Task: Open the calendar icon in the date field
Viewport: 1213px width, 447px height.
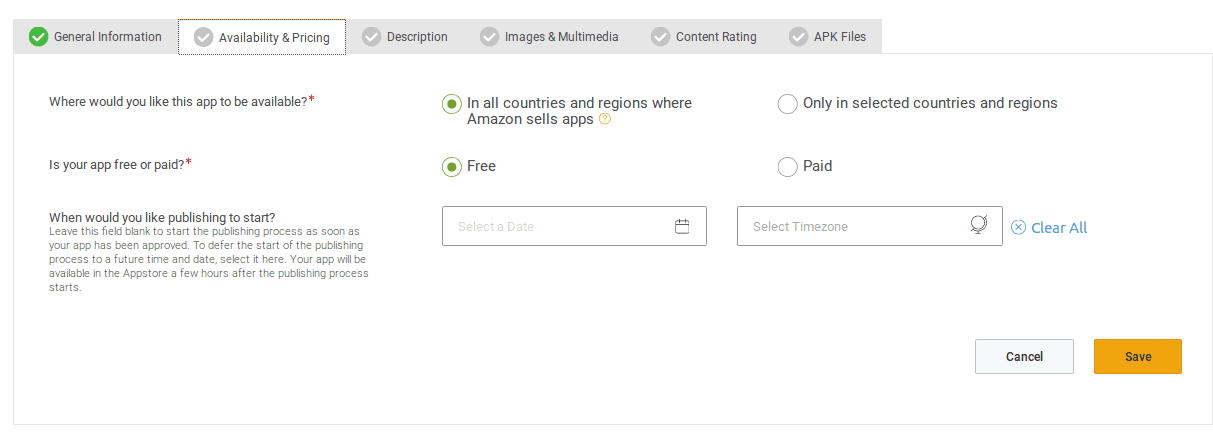Action: [682, 226]
